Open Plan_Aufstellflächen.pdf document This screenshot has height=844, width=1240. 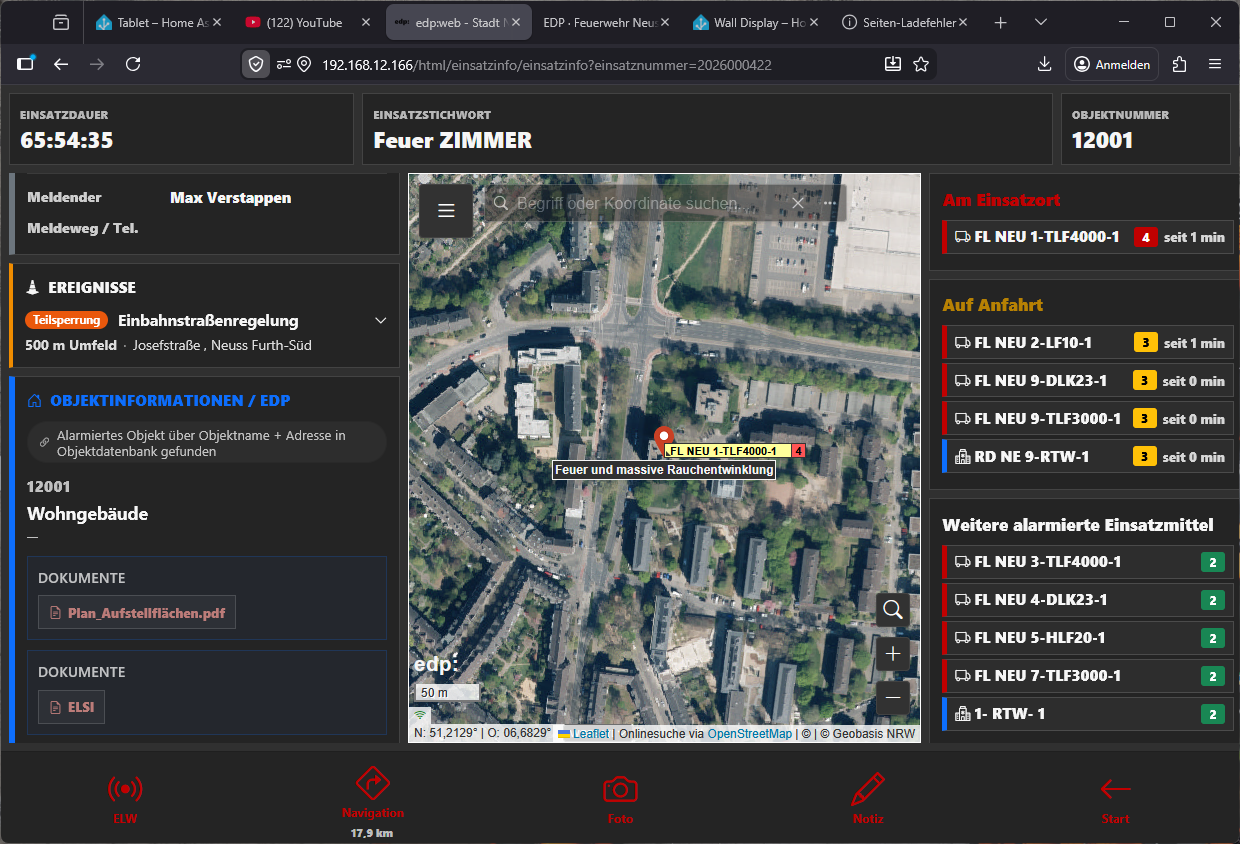[x=137, y=613]
